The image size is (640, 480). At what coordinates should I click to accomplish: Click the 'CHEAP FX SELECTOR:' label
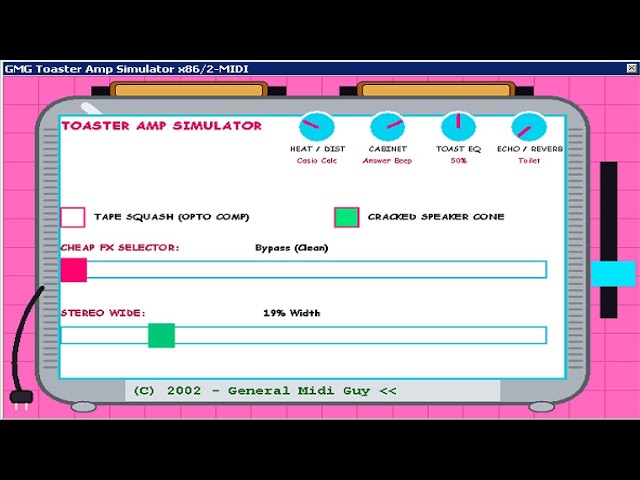pos(120,247)
